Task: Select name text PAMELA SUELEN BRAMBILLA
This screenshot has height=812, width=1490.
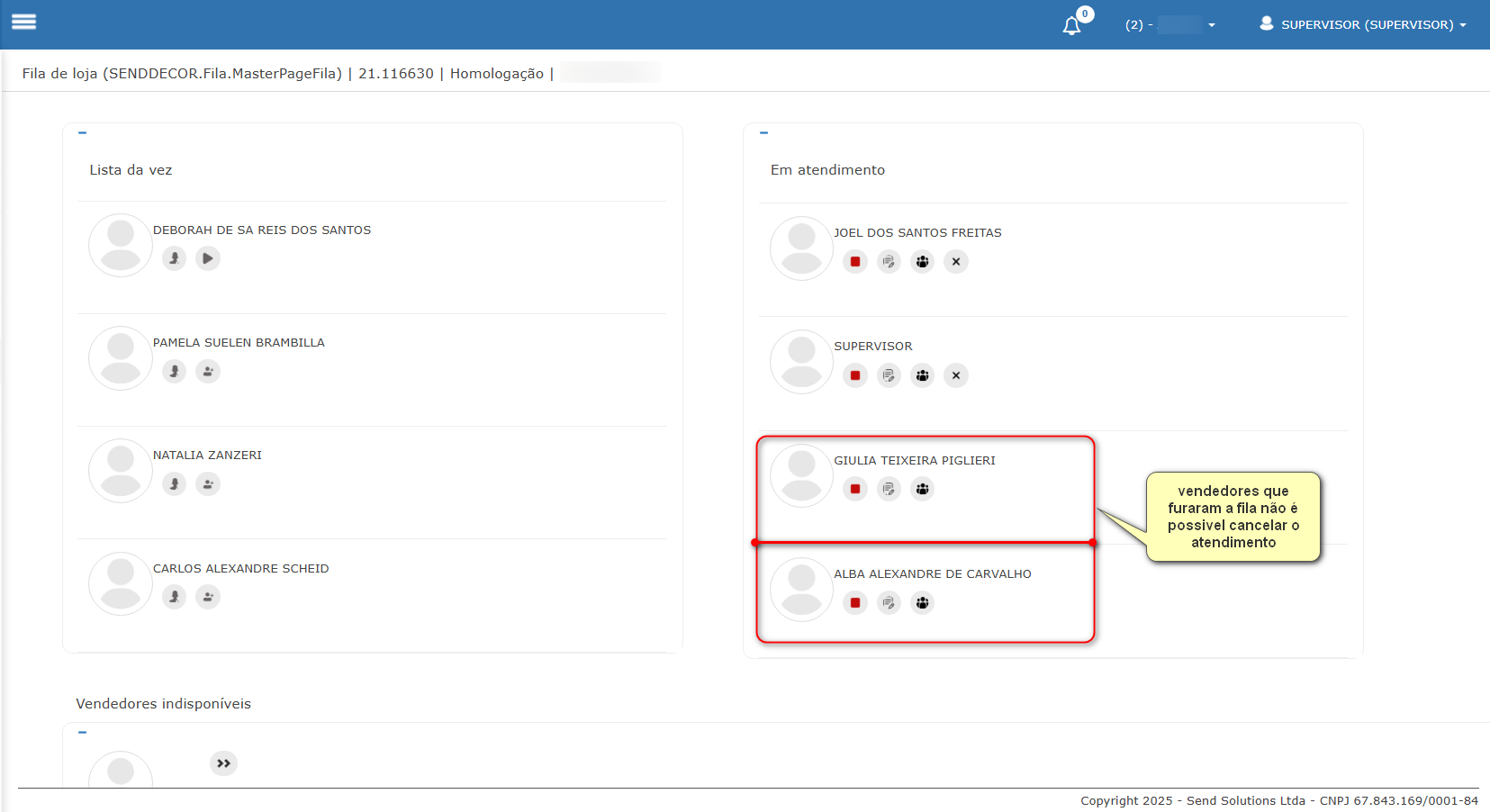Action: [239, 343]
